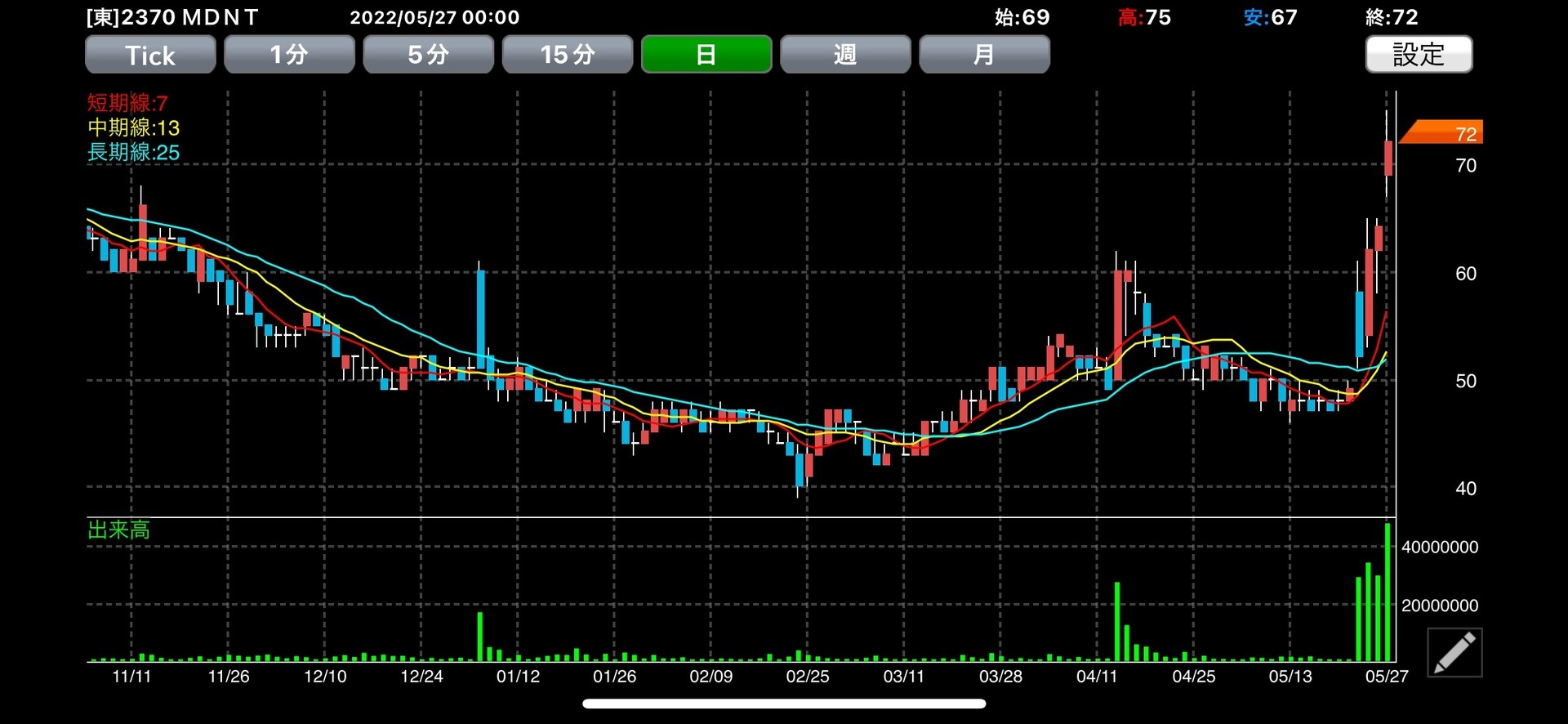Screen dimensions: 1568x724
Task: Click the 04/11 date axis label
Action: (1097, 677)
